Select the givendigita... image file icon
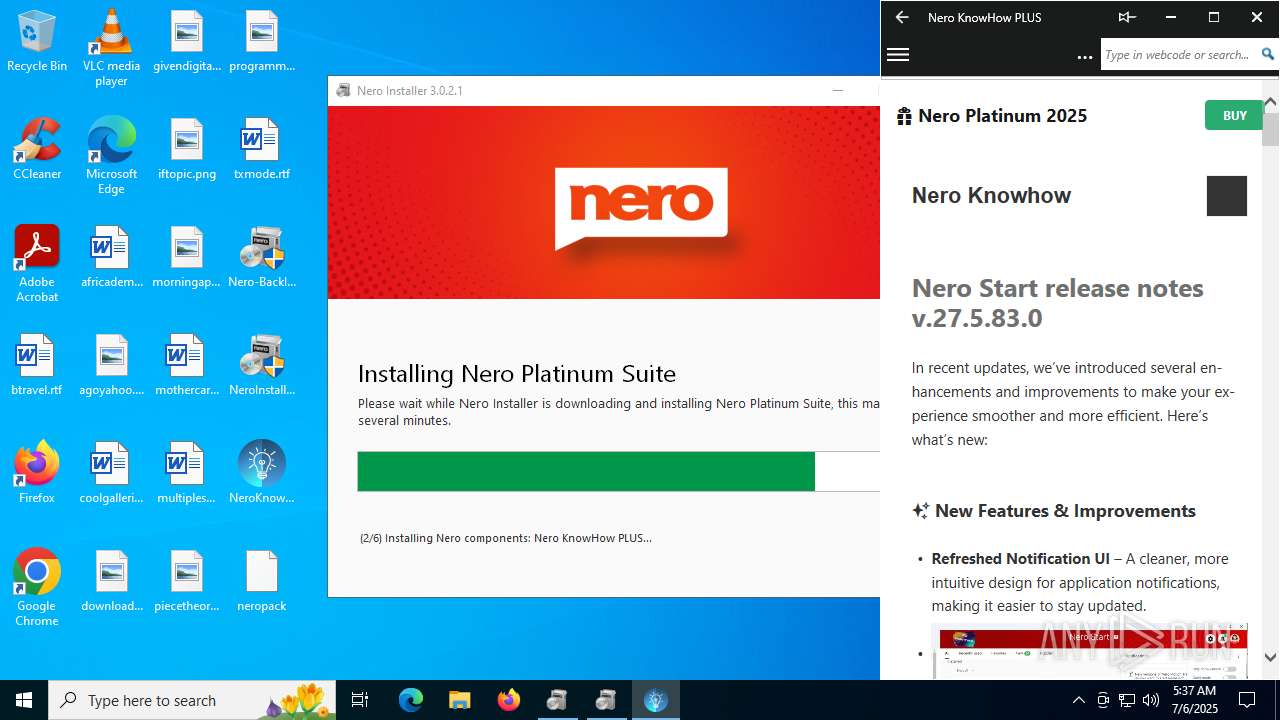Image resolution: width=1280 pixels, height=720 pixels. [x=187, y=41]
